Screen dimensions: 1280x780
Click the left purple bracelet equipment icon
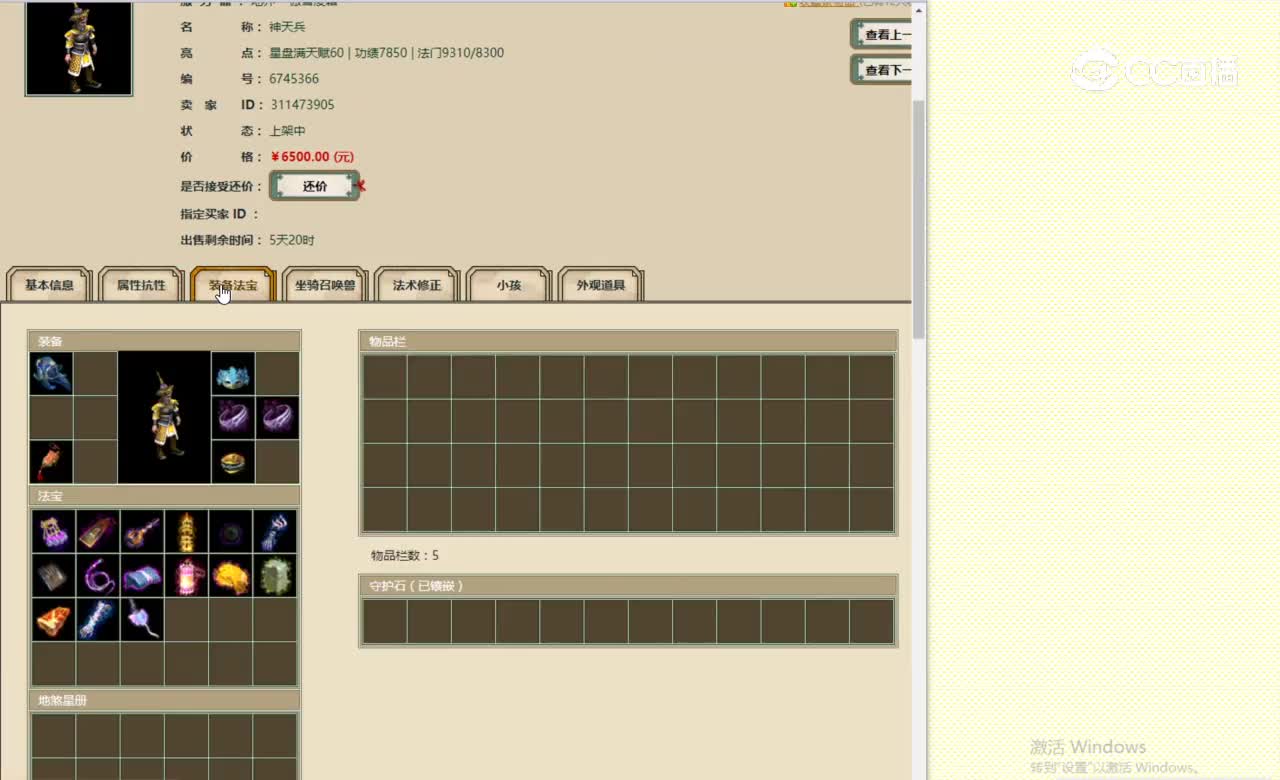click(233, 417)
